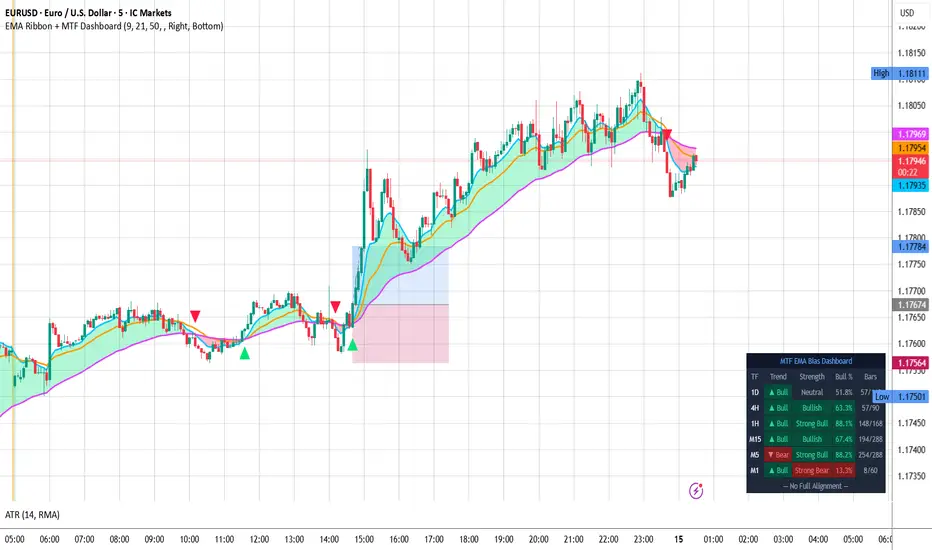Click the M5 row 88.2% cell
The height and width of the screenshot is (550, 932).
[x=843, y=455]
